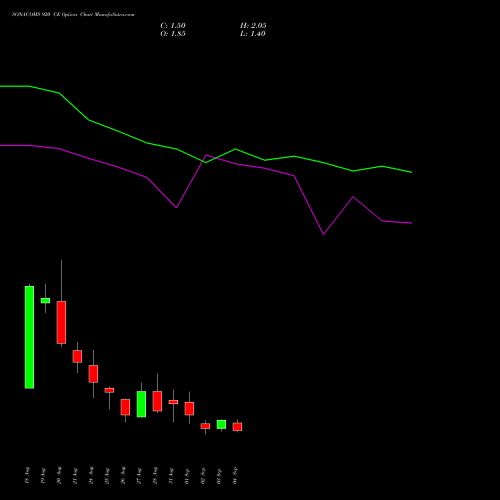500x500 pixels.
Task: Click the small green candle for 19 Aug
Action: coord(45,300)
